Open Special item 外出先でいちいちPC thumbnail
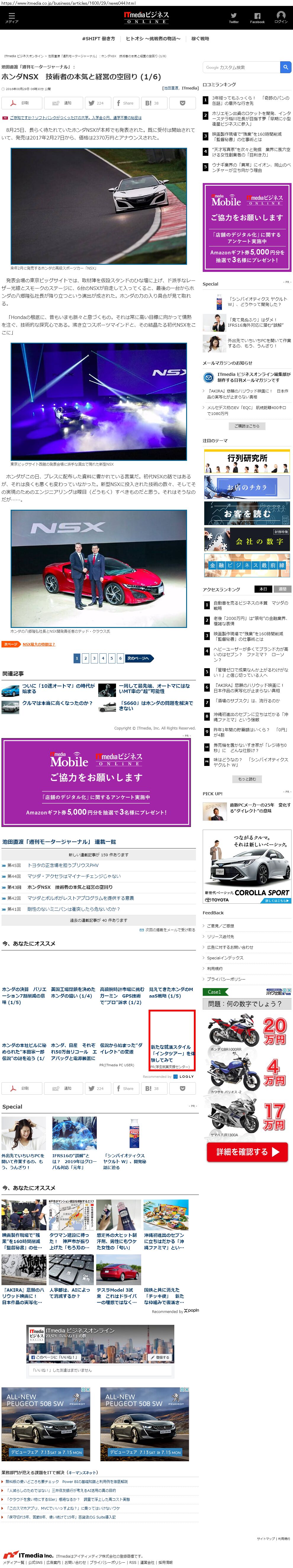This screenshot has width=293, height=1568. pyautogui.click(x=24, y=1133)
